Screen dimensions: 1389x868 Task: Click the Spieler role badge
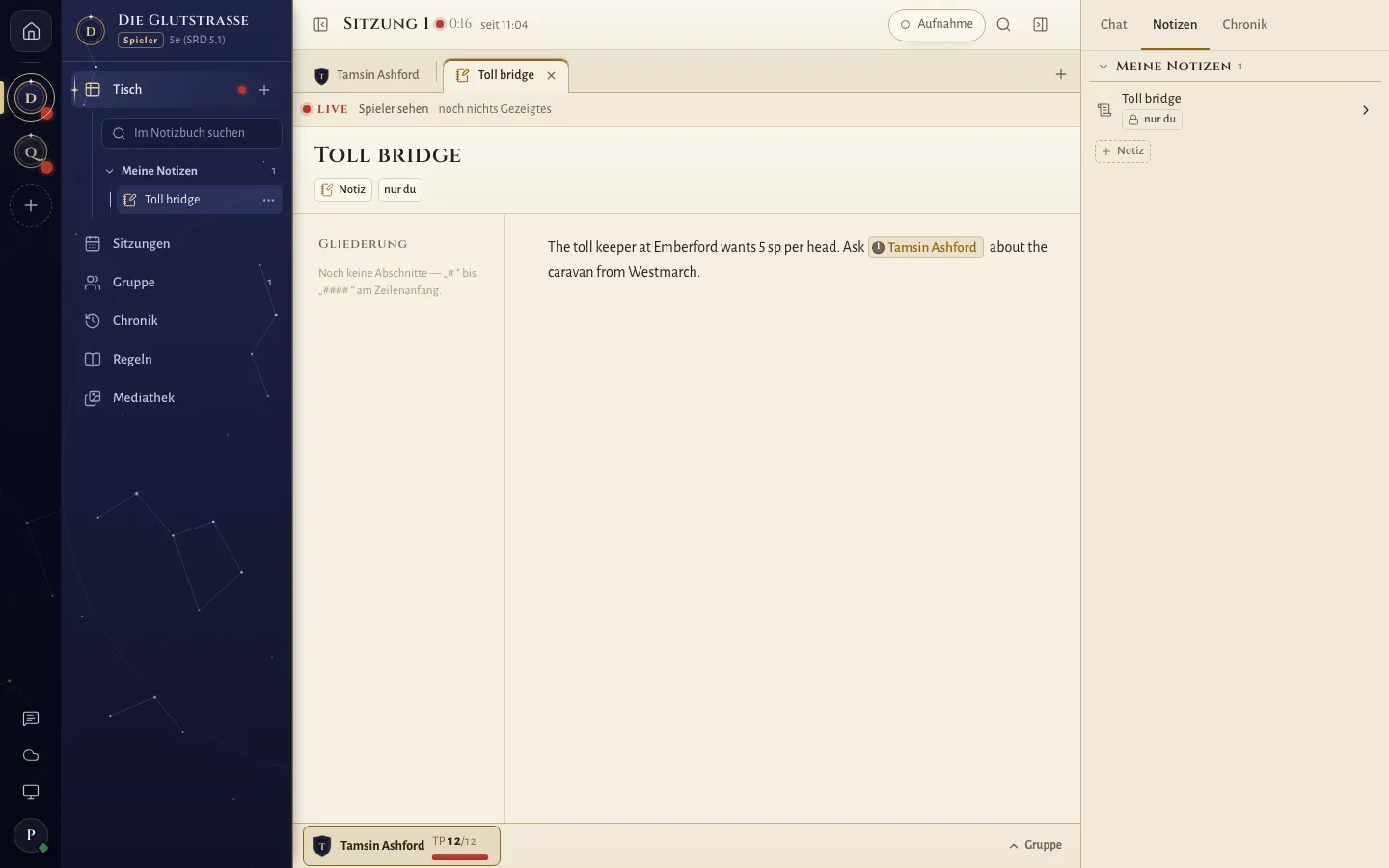point(141,41)
